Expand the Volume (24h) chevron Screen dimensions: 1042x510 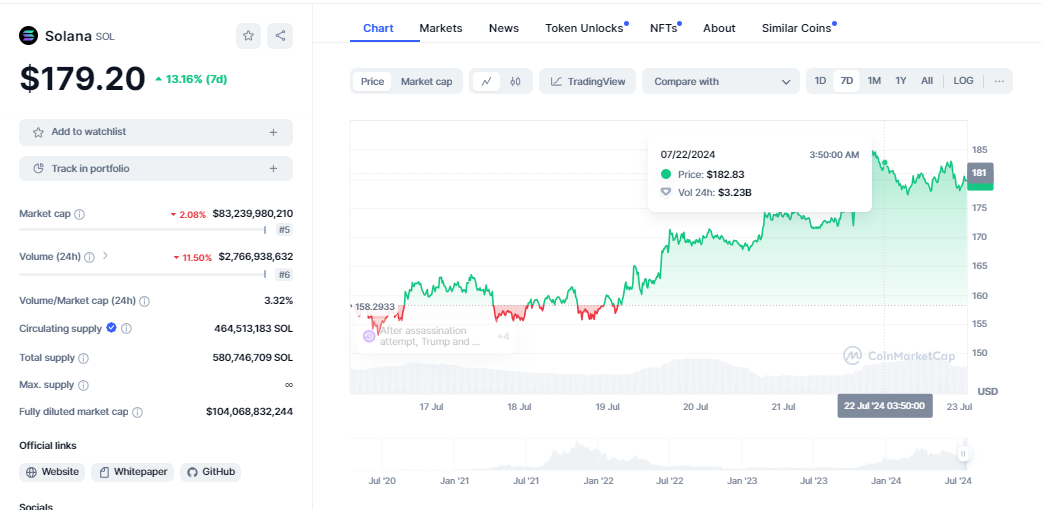coord(106,255)
